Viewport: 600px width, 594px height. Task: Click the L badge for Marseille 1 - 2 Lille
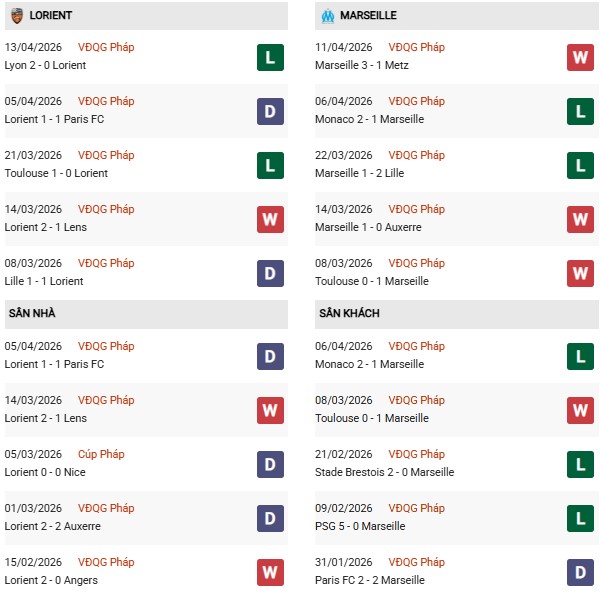pos(580,165)
